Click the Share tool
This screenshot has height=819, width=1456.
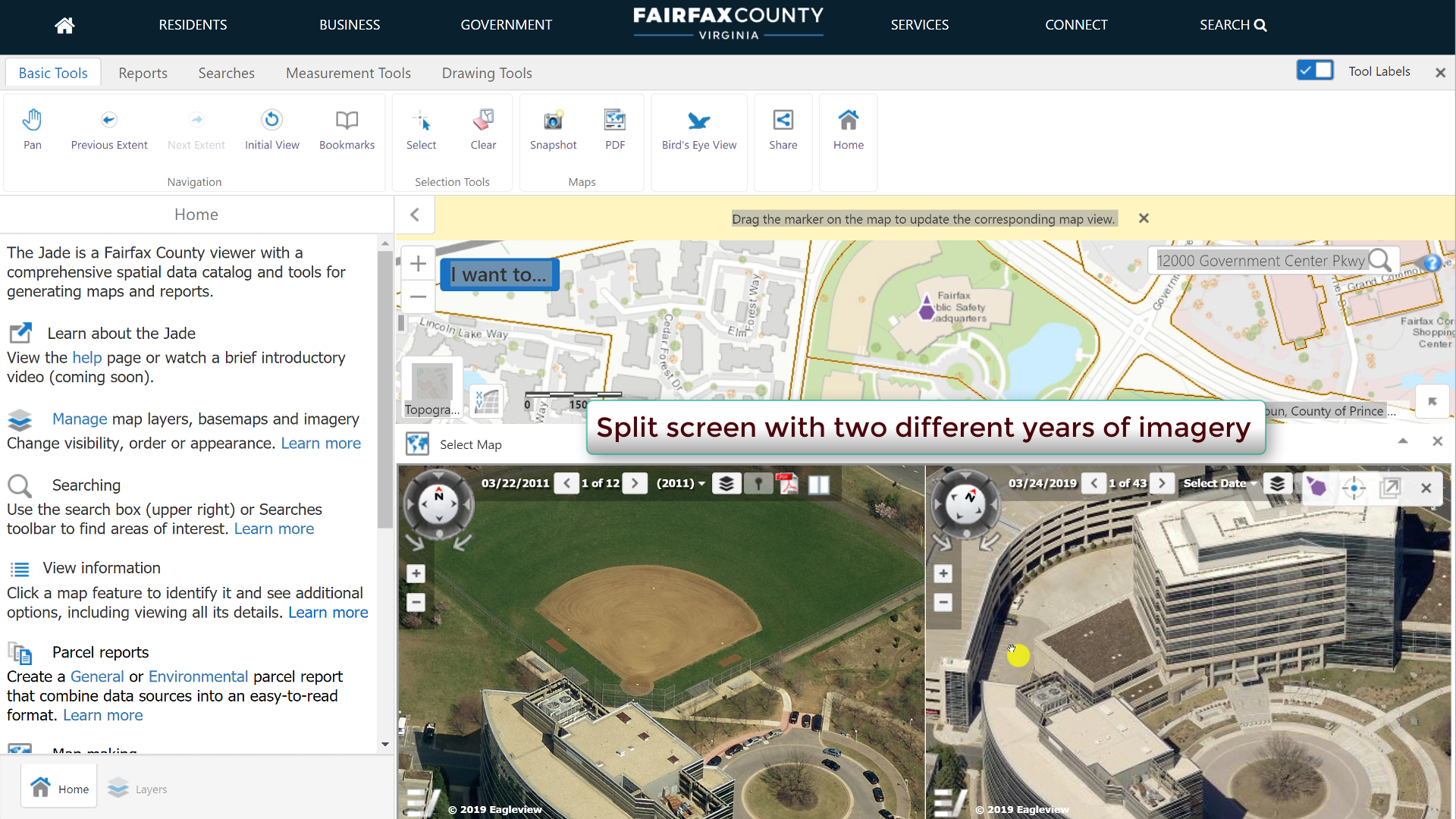783,130
